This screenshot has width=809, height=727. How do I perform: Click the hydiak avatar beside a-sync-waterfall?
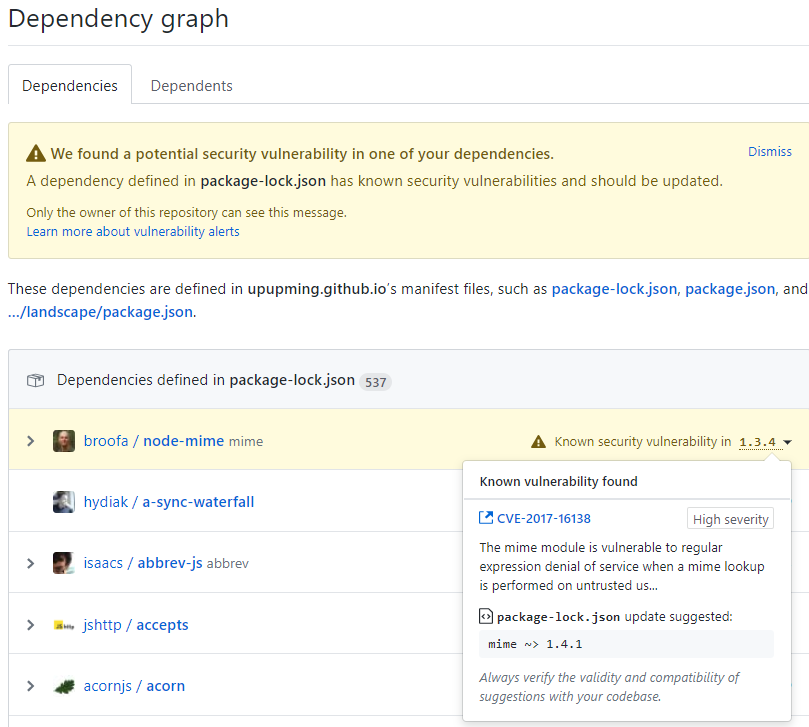pos(63,501)
